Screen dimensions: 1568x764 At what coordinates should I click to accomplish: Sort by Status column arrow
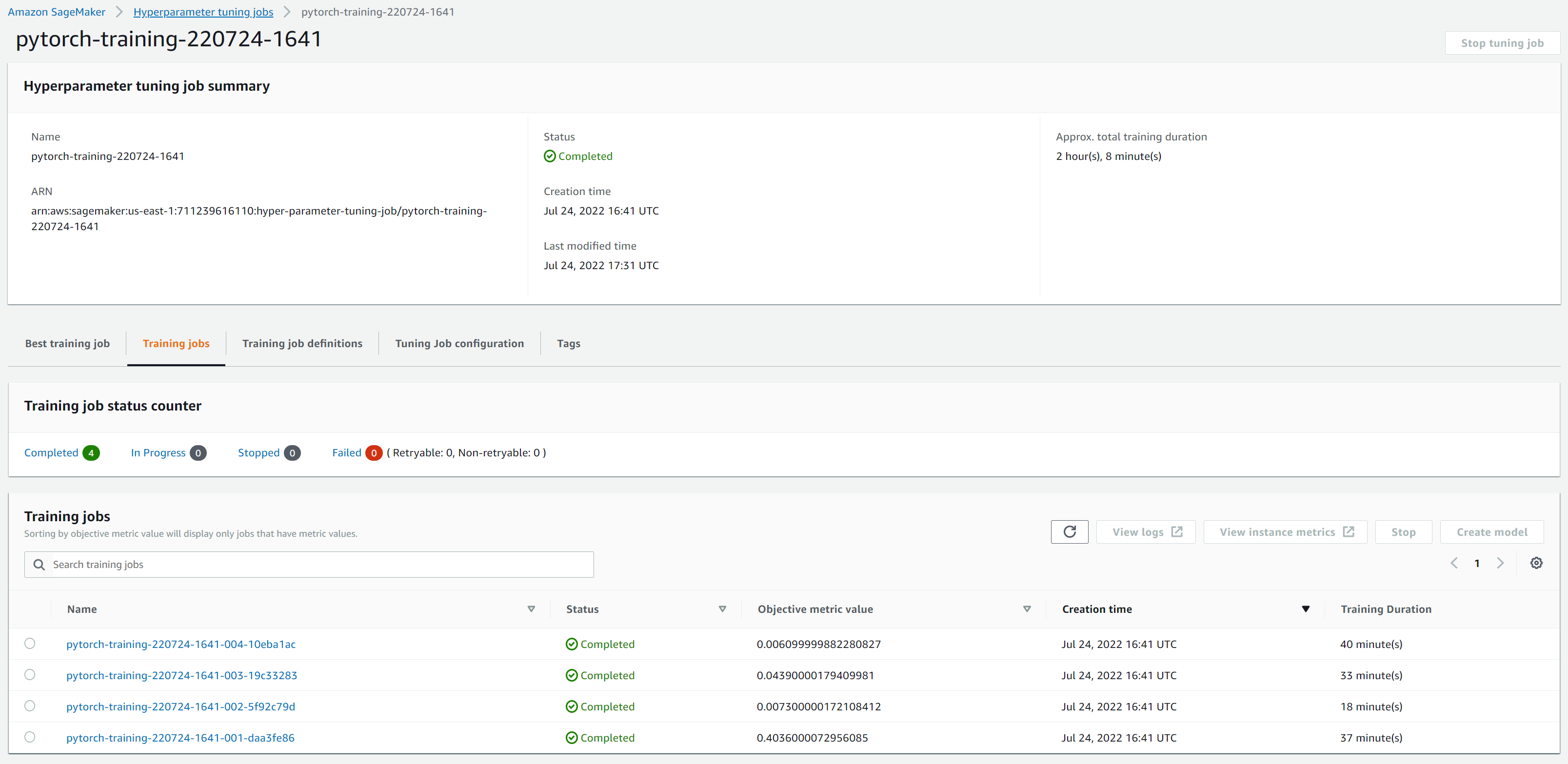click(x=722, y=609)
